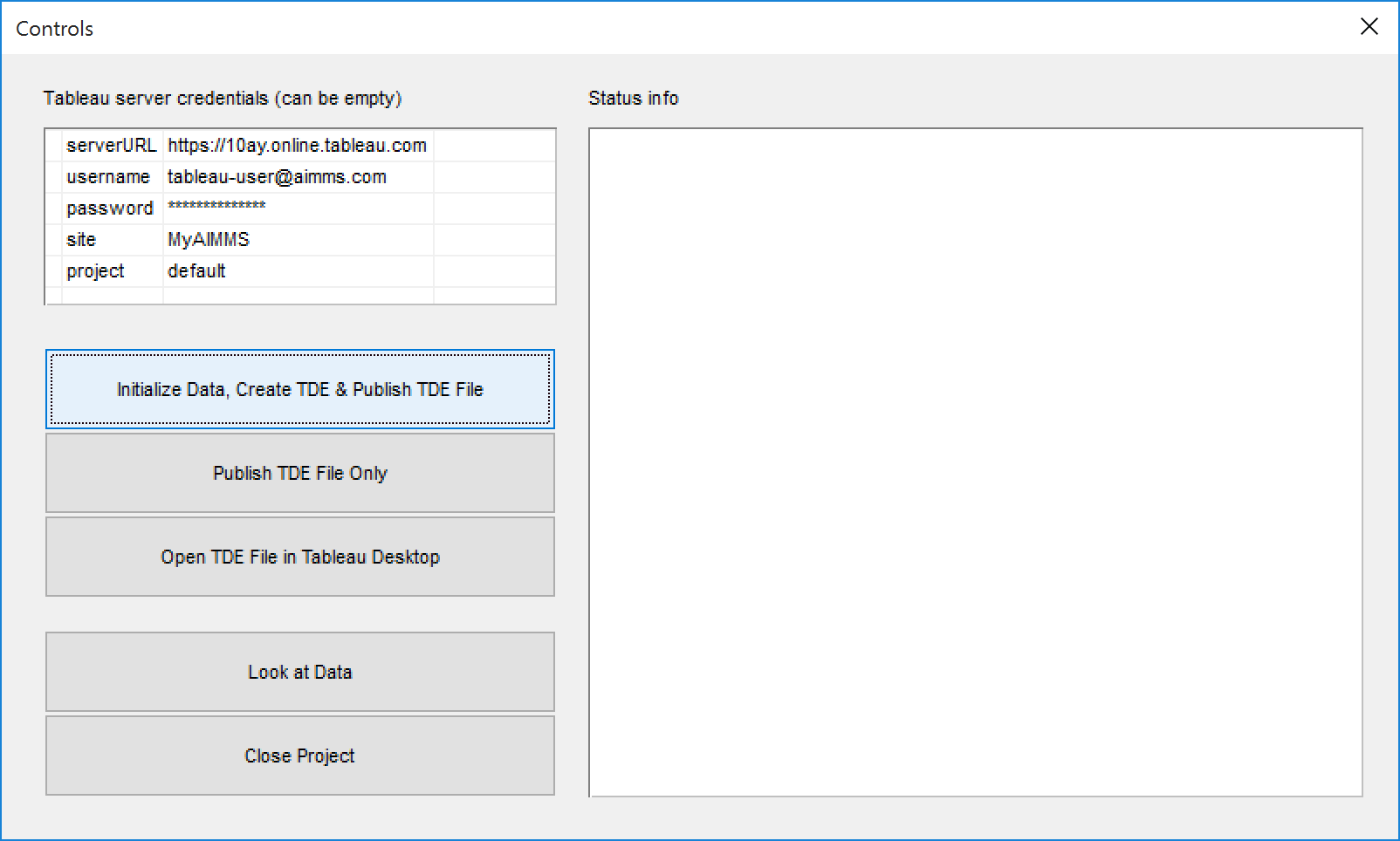Viewport: 1400px width, 841px height.
Task: Select the username value tableau-user@aimms.com
Action: coord(298,177)
